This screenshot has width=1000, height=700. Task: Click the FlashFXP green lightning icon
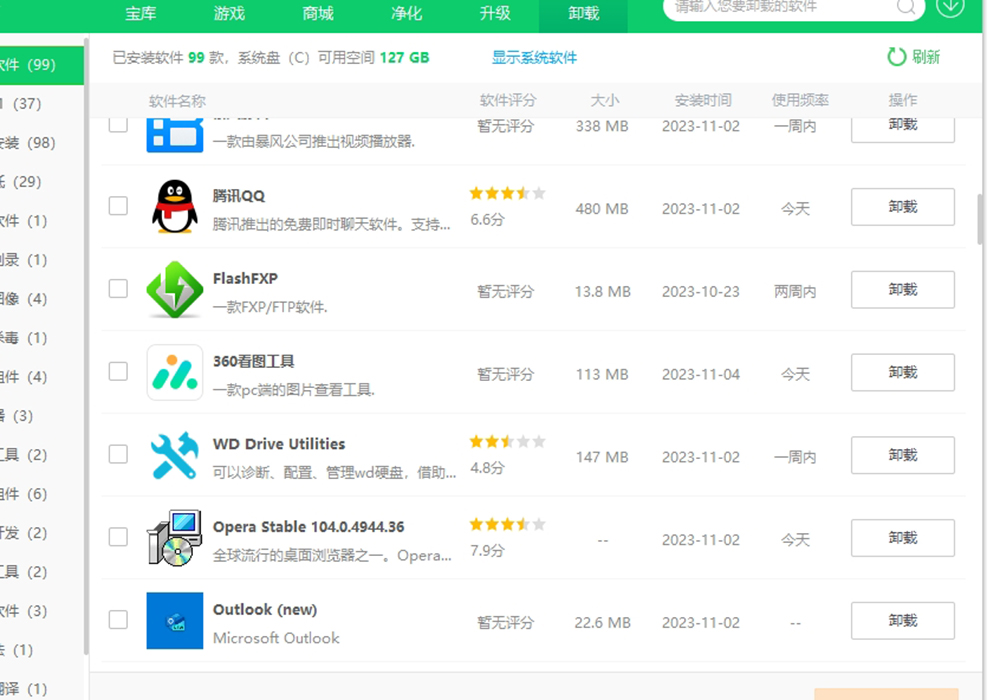[x=175, y=289]
